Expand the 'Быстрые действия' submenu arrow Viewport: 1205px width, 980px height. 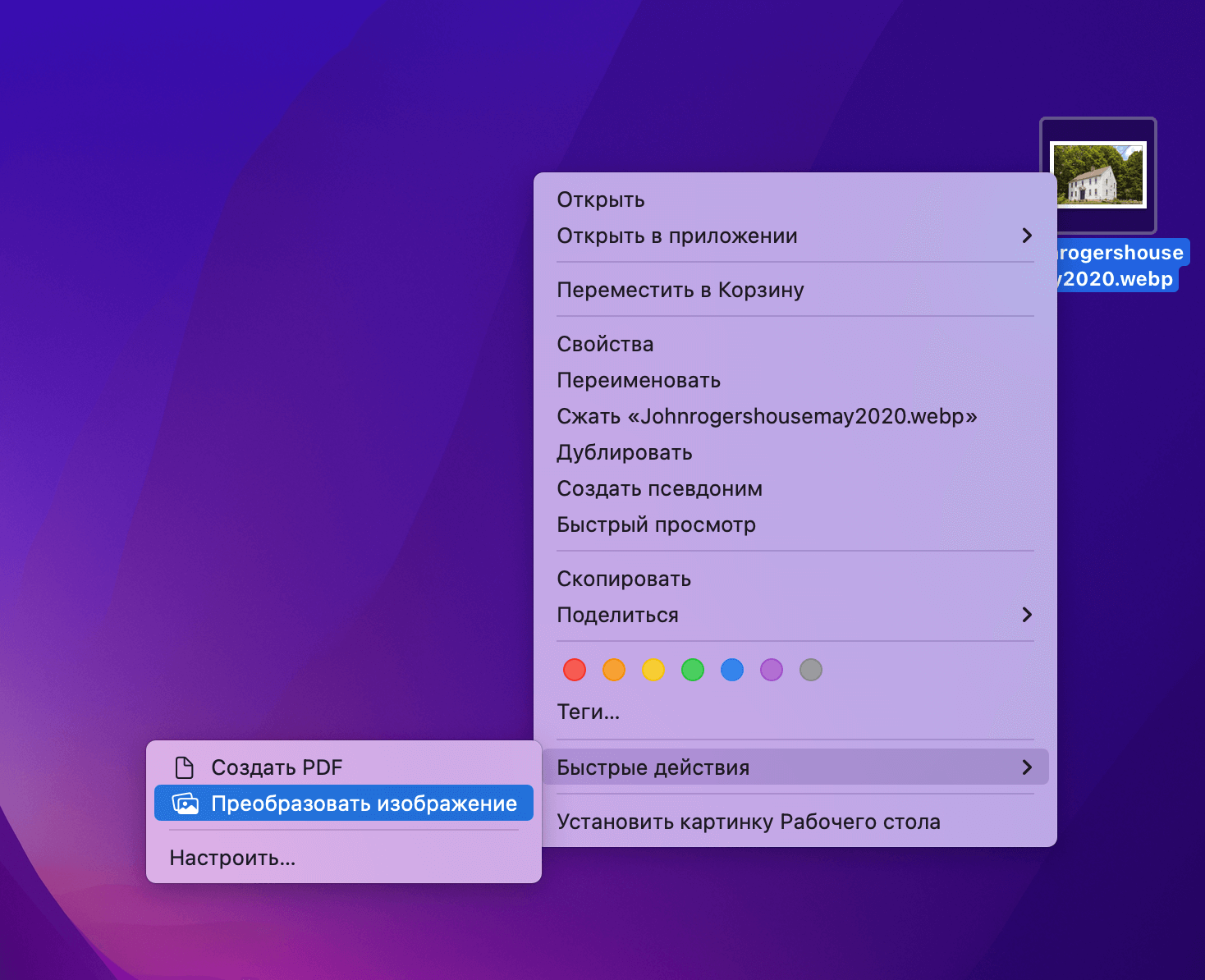(1026, 767)
